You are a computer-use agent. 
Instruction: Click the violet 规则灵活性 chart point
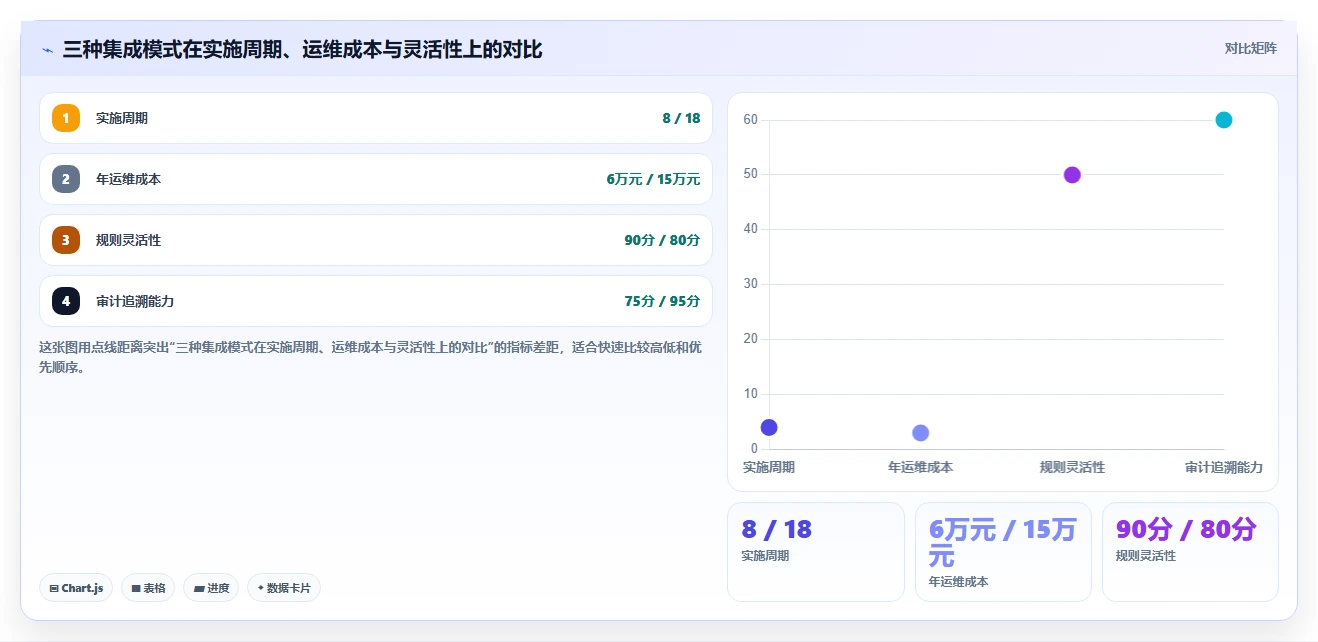point(1072,175)
